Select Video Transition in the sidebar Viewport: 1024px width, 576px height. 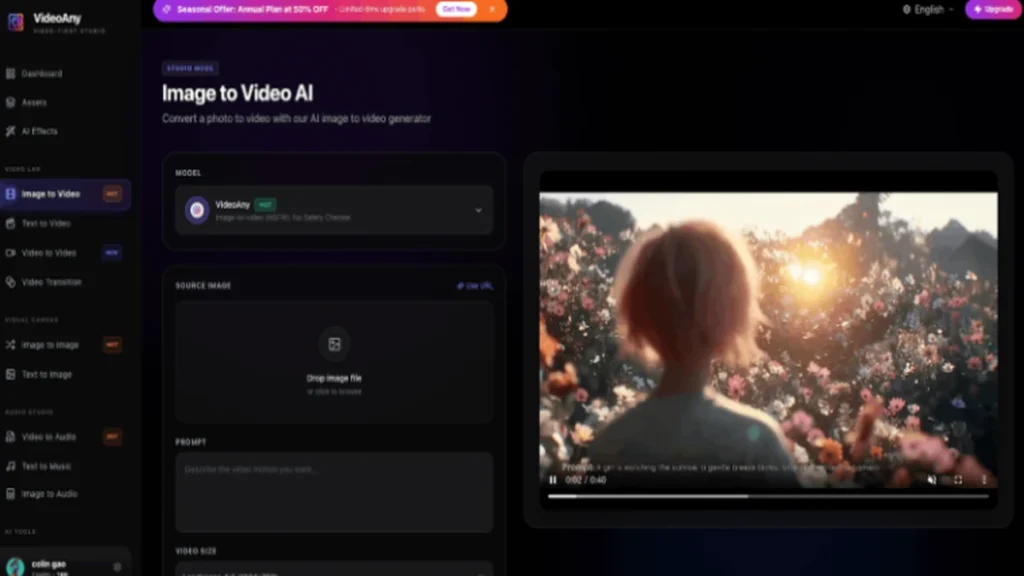(50, 281)
